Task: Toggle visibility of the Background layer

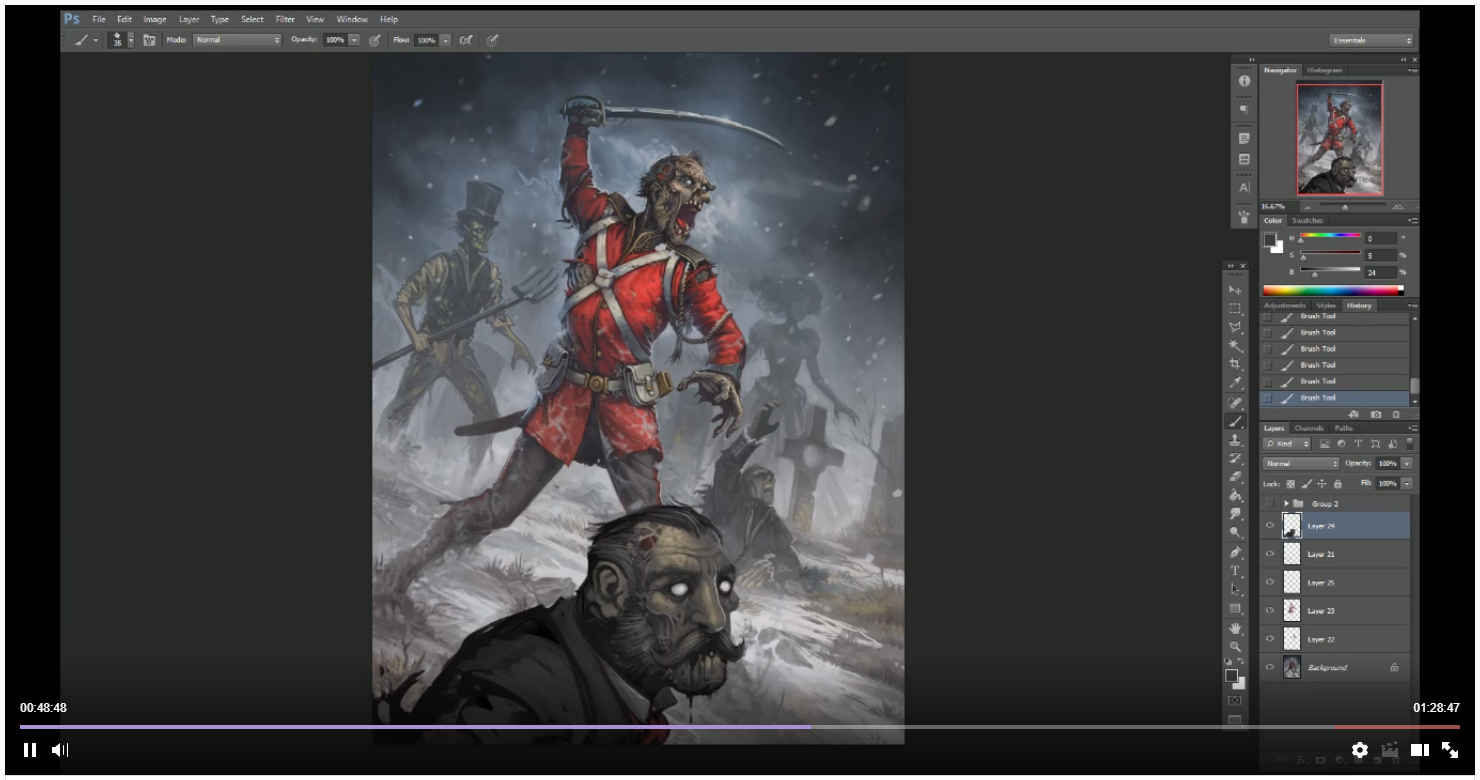Action: [1270, 667]
